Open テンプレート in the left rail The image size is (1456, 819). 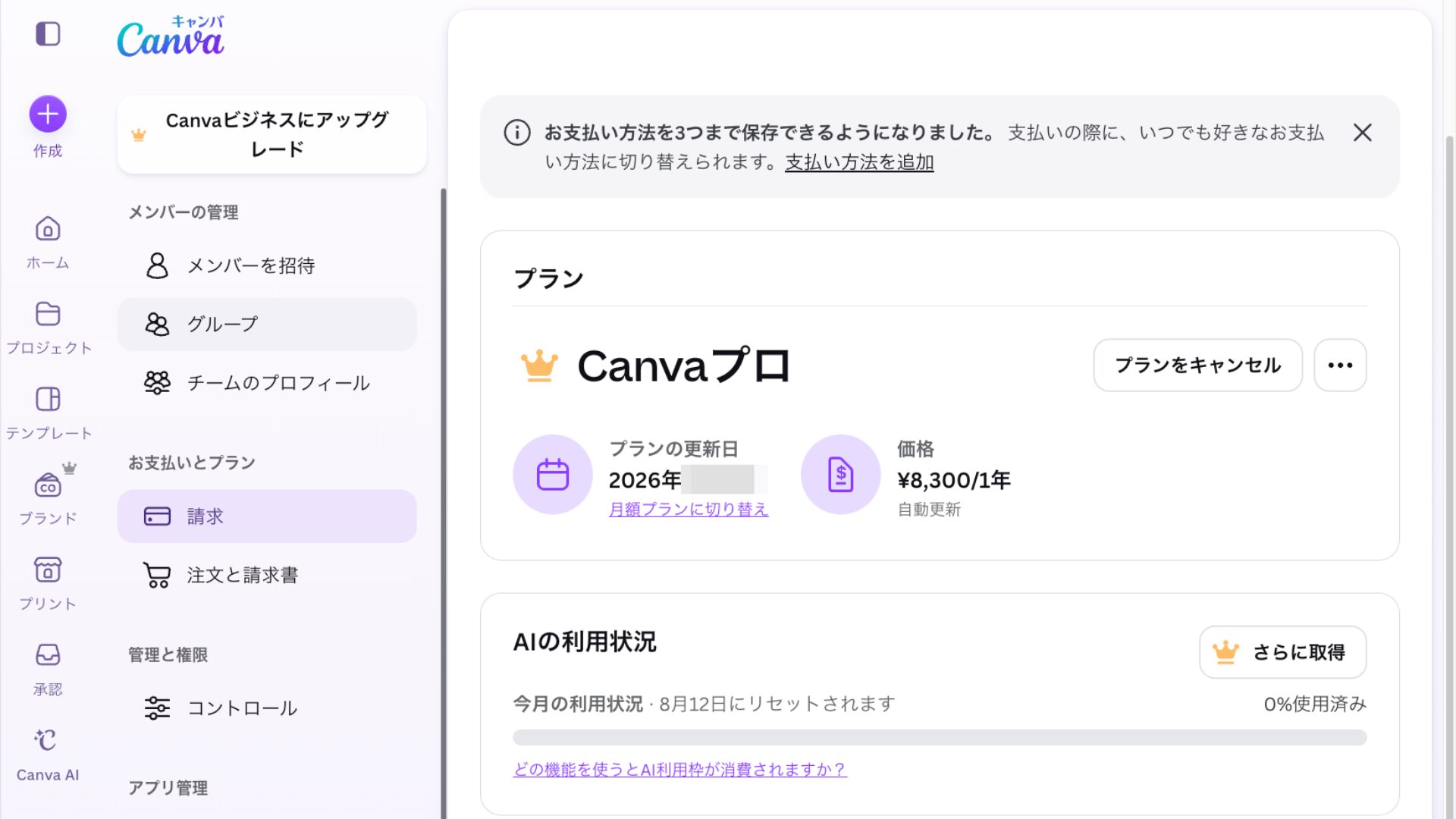(48, 413)
